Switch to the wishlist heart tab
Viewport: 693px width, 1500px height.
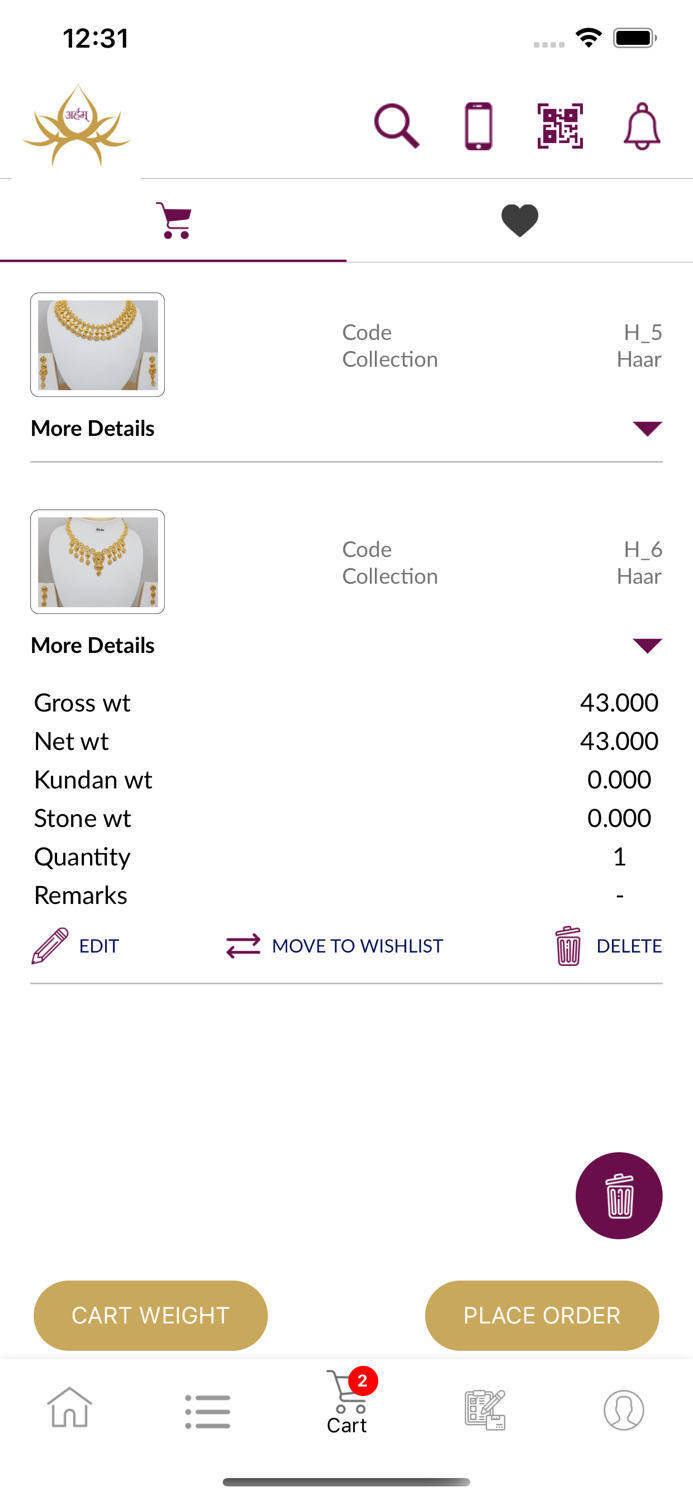pyautogui.click(x=520, y=219)
